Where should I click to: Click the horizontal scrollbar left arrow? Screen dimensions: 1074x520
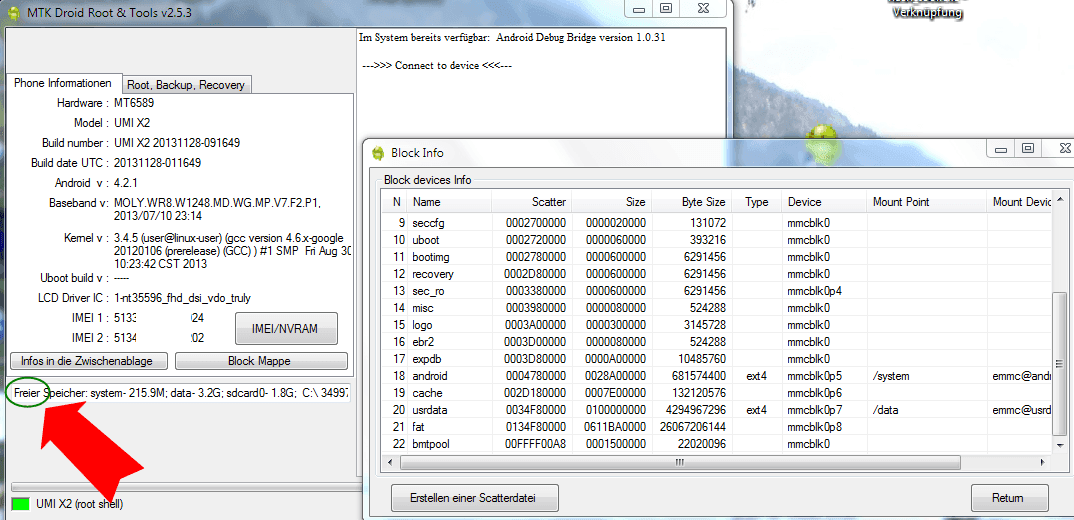(390, 462)
